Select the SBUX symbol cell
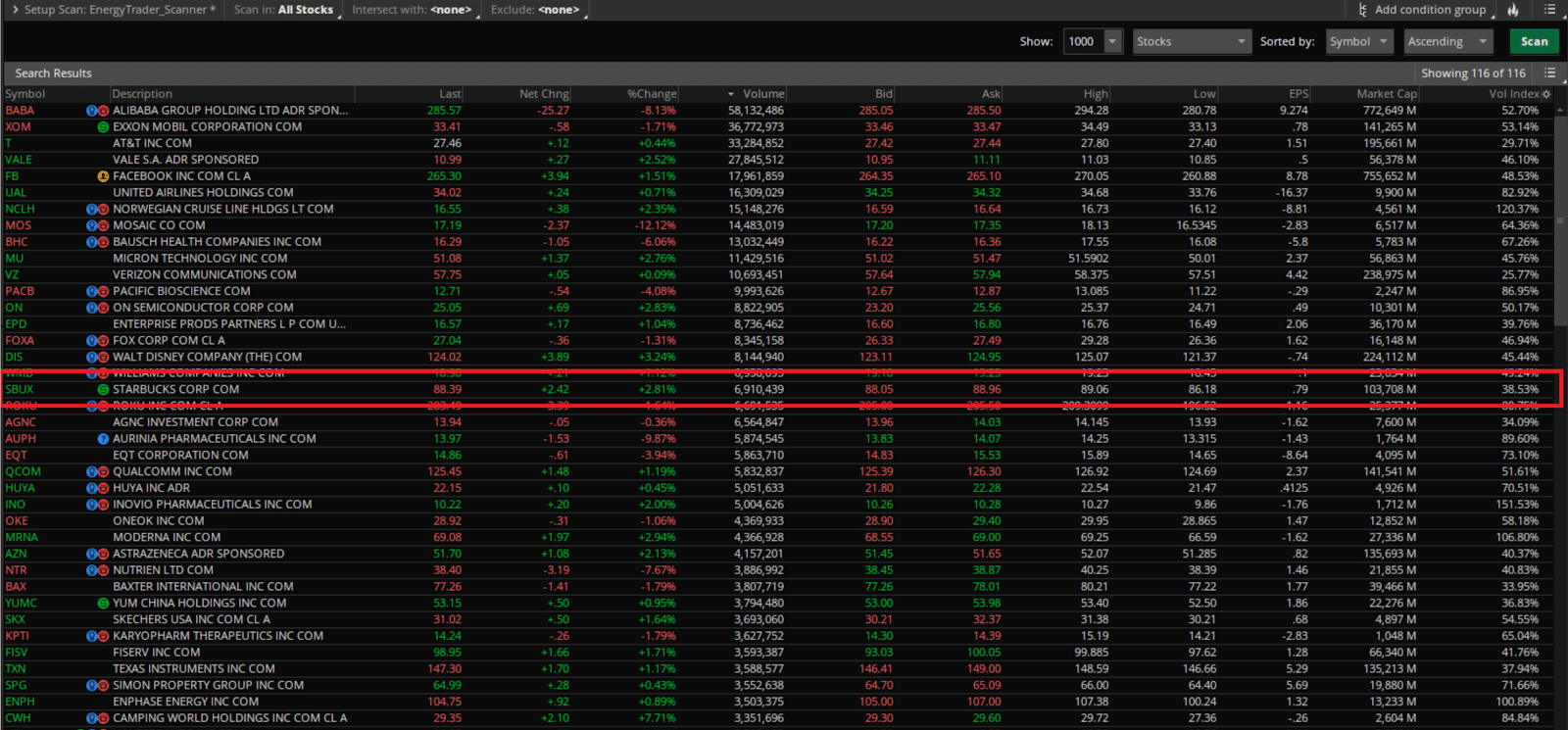The height and width of the screenshot is (730, 1568). click(x=20, y=390)
